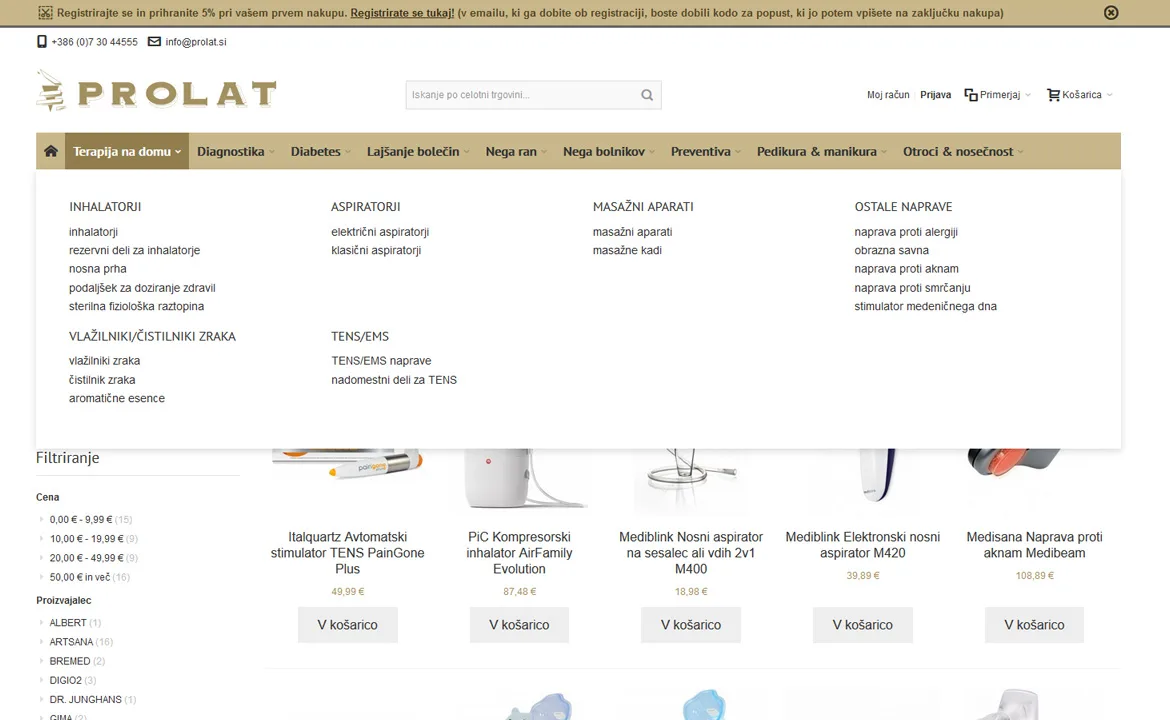Filter by manufacturer BREMED

click(69, 662)
